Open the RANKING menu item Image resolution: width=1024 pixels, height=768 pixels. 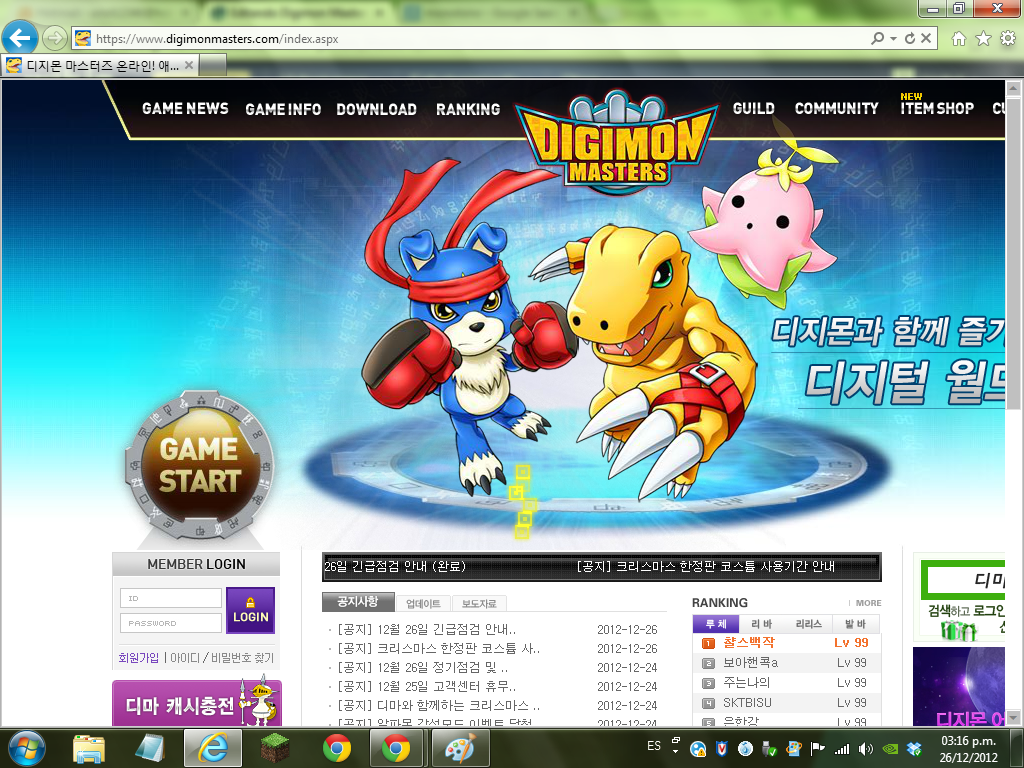click(x=468, y=109)
